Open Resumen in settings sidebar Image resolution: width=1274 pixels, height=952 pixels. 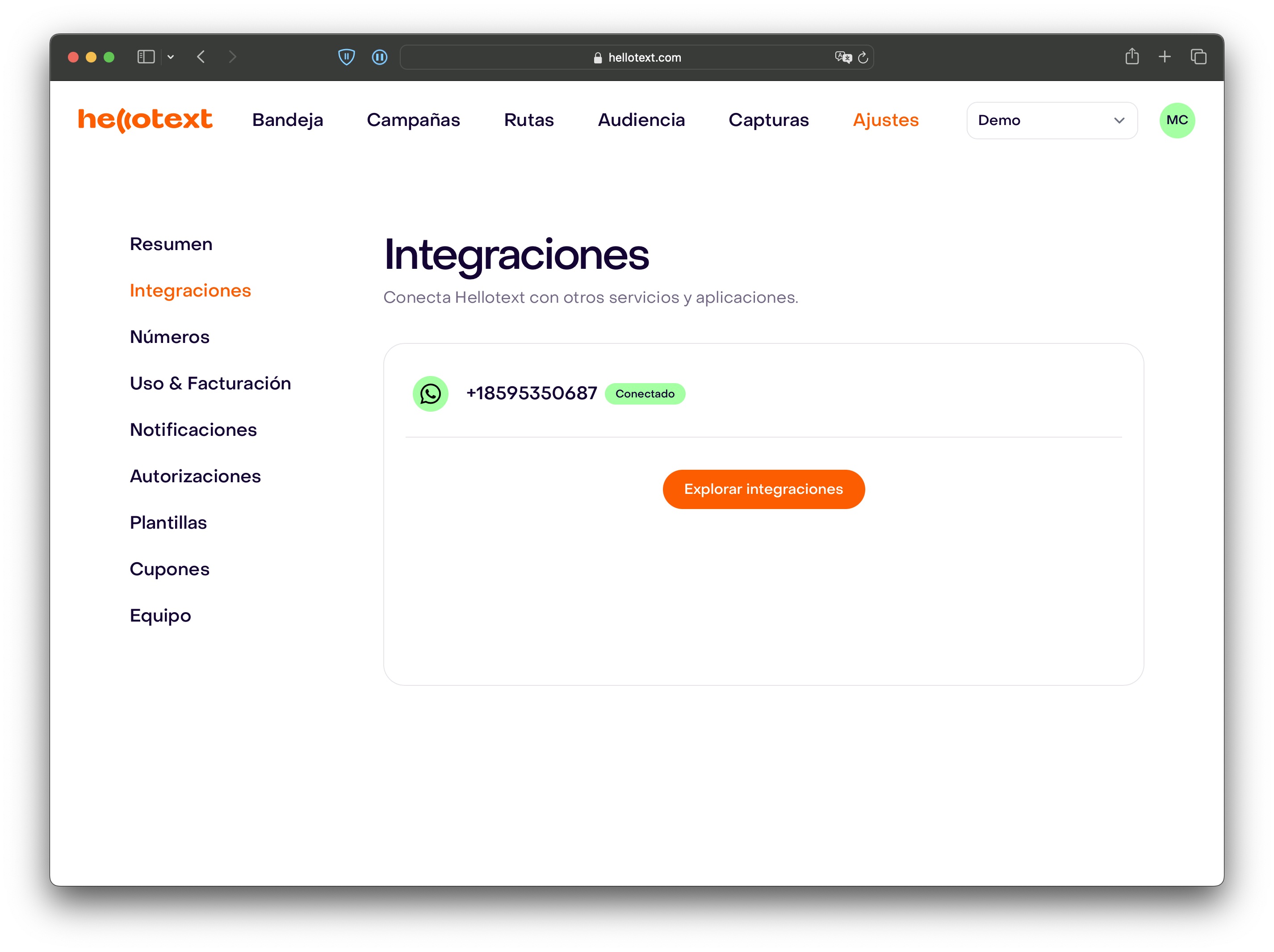171,244
